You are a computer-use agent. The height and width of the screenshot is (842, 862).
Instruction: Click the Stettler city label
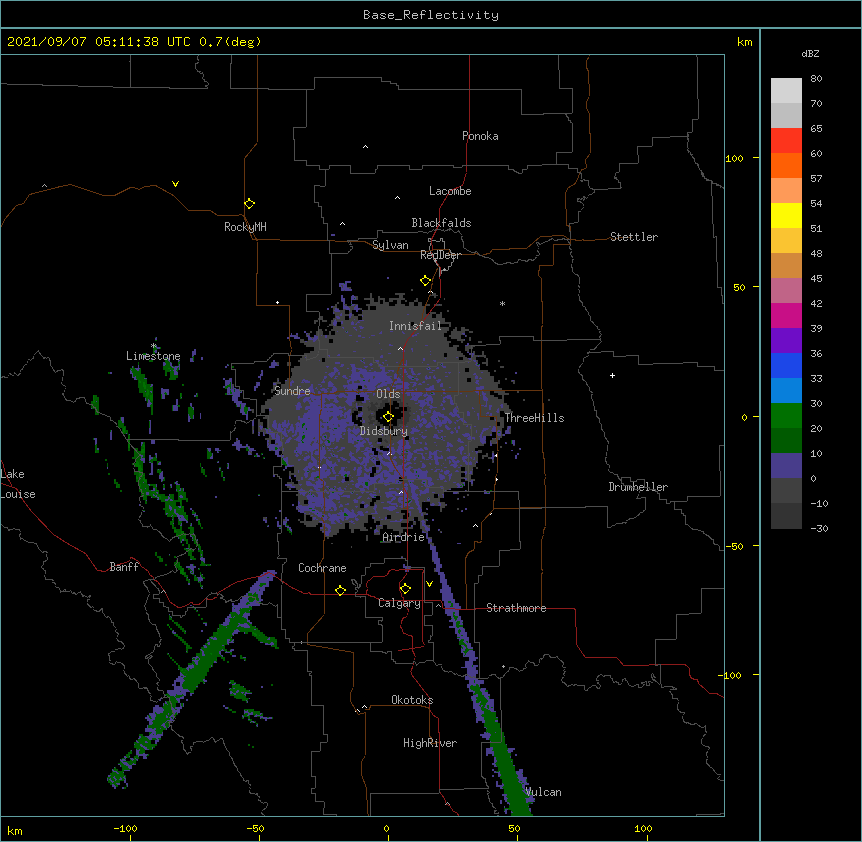coord(634,237)
